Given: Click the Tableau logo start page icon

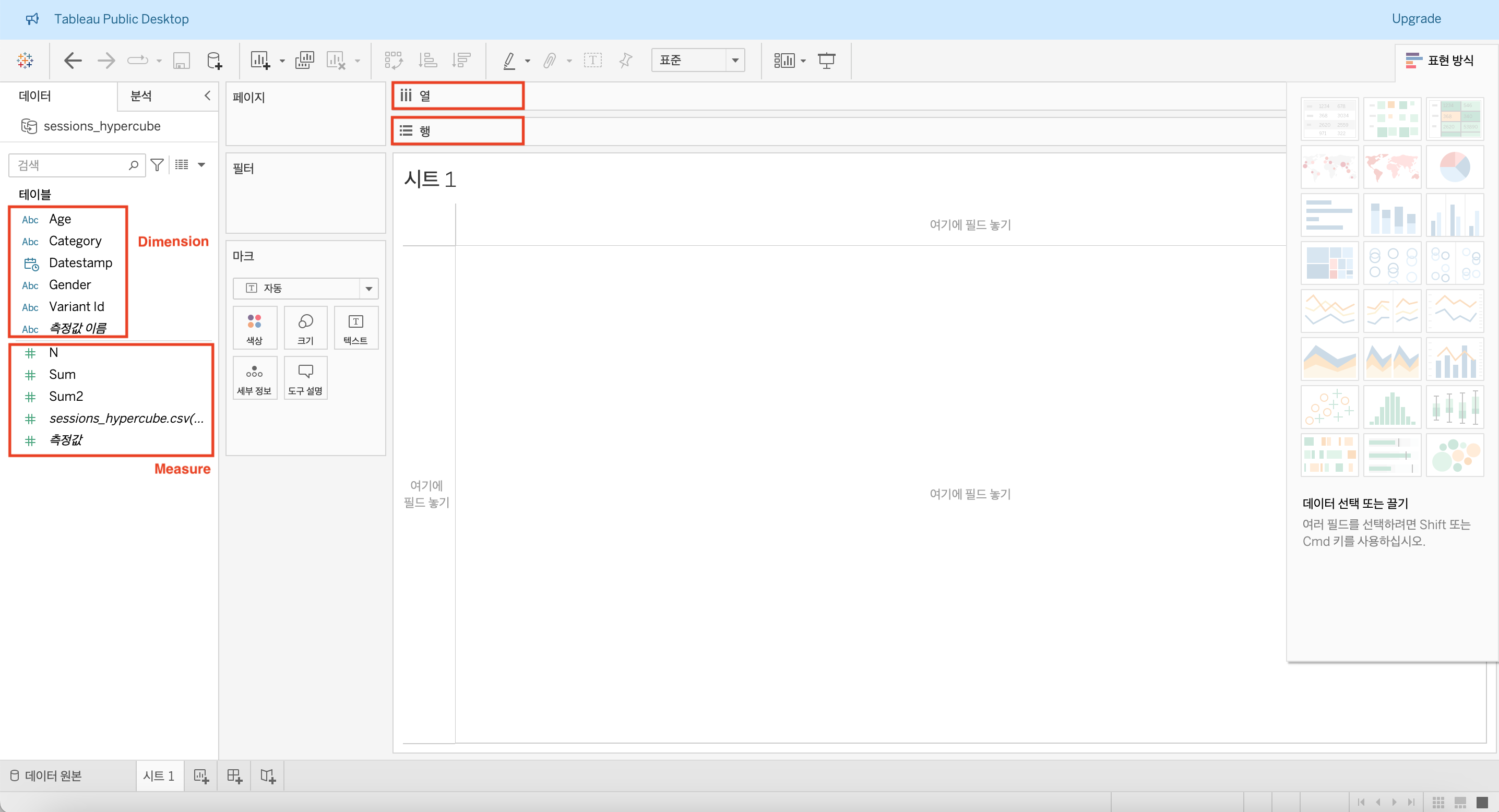Looking at the screenshot, I should click(x=25, y=60).
